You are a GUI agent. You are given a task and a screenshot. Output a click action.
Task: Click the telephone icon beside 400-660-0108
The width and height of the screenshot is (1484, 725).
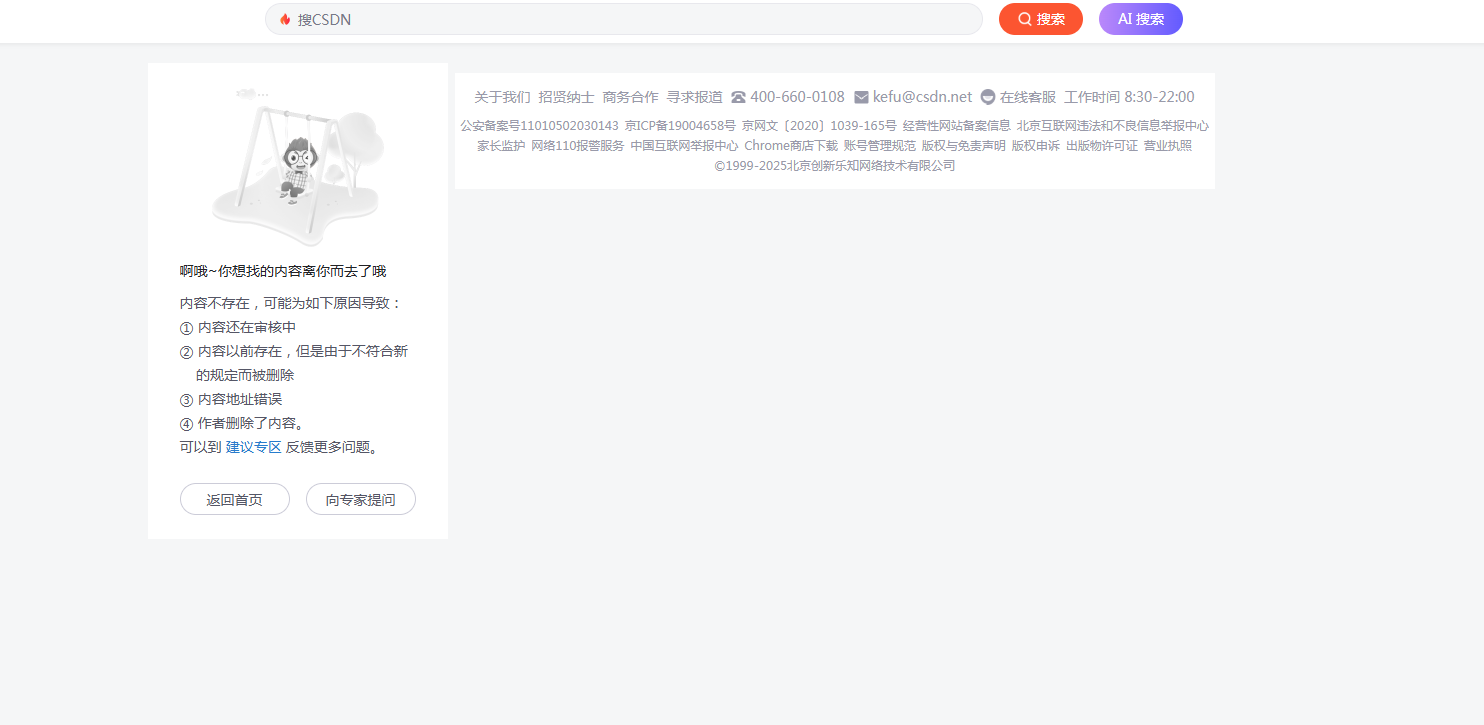pyautogui.click(x=738, y=97)
